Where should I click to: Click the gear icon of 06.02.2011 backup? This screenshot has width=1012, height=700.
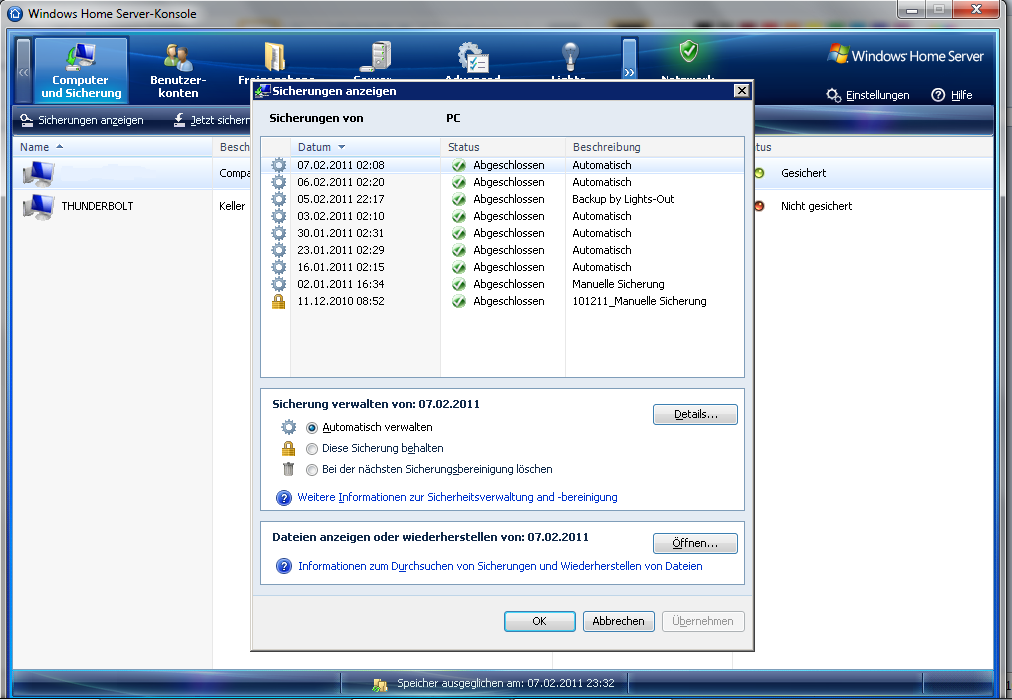pyautogui.click(x=278, y=182)
